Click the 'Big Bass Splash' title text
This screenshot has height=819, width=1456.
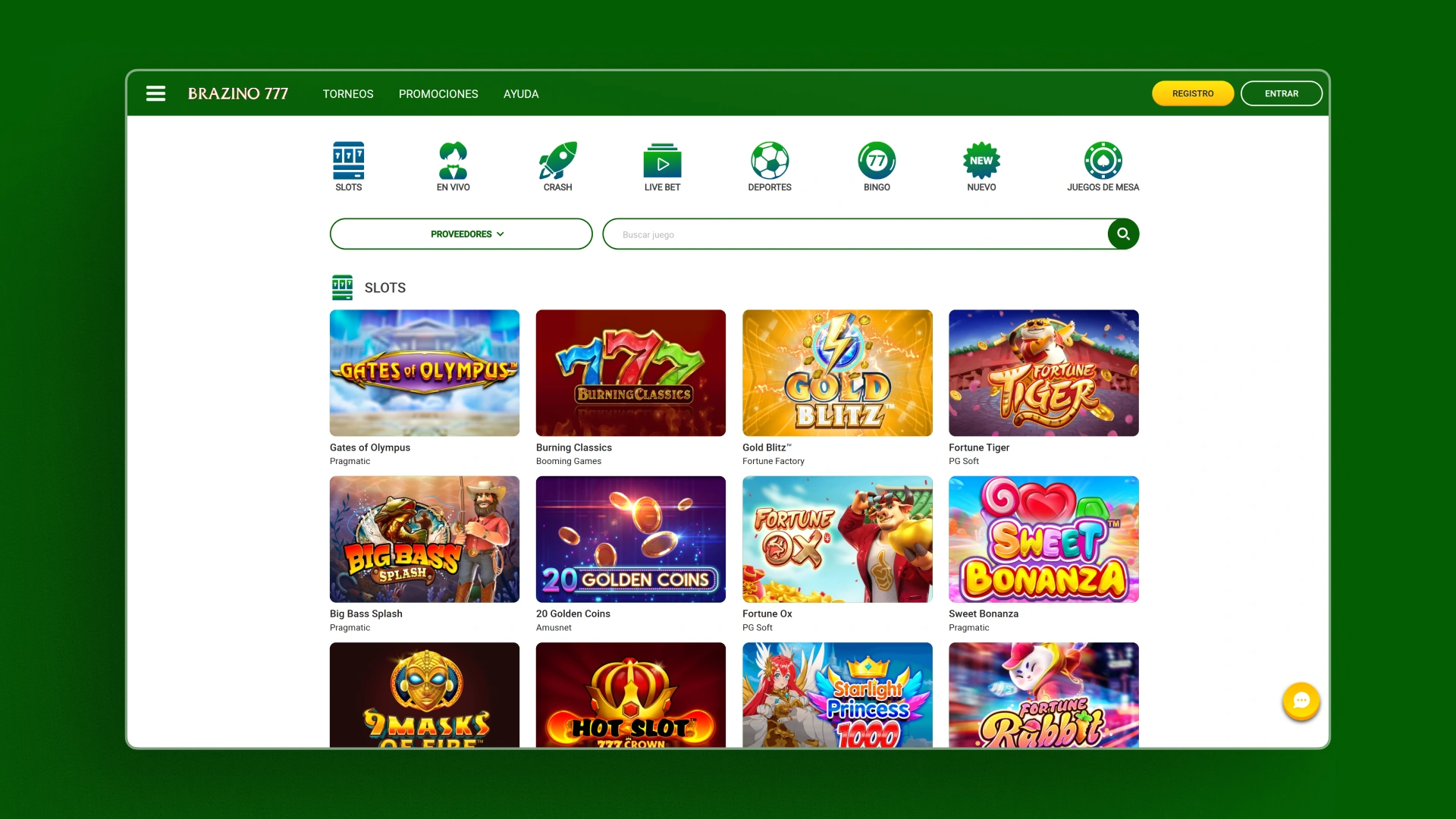366,613
